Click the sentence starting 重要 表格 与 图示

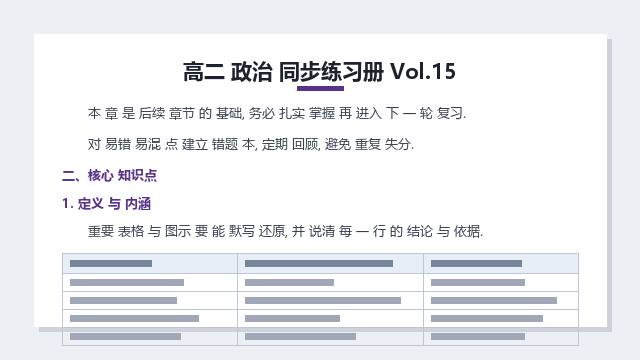click(x=285, y=231)
